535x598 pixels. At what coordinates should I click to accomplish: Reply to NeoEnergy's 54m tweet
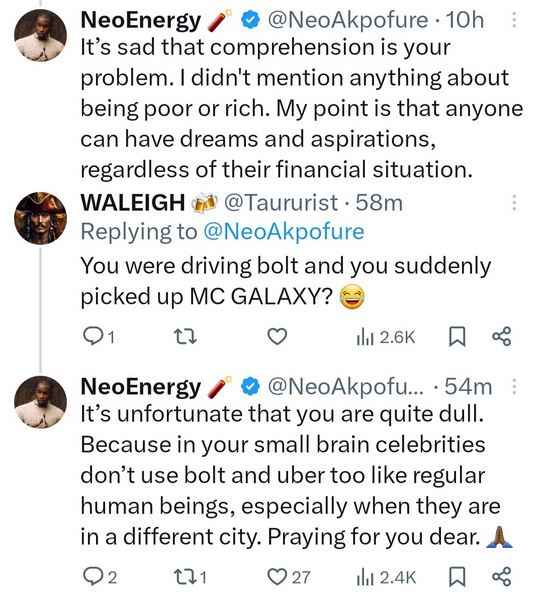[100, 577]
